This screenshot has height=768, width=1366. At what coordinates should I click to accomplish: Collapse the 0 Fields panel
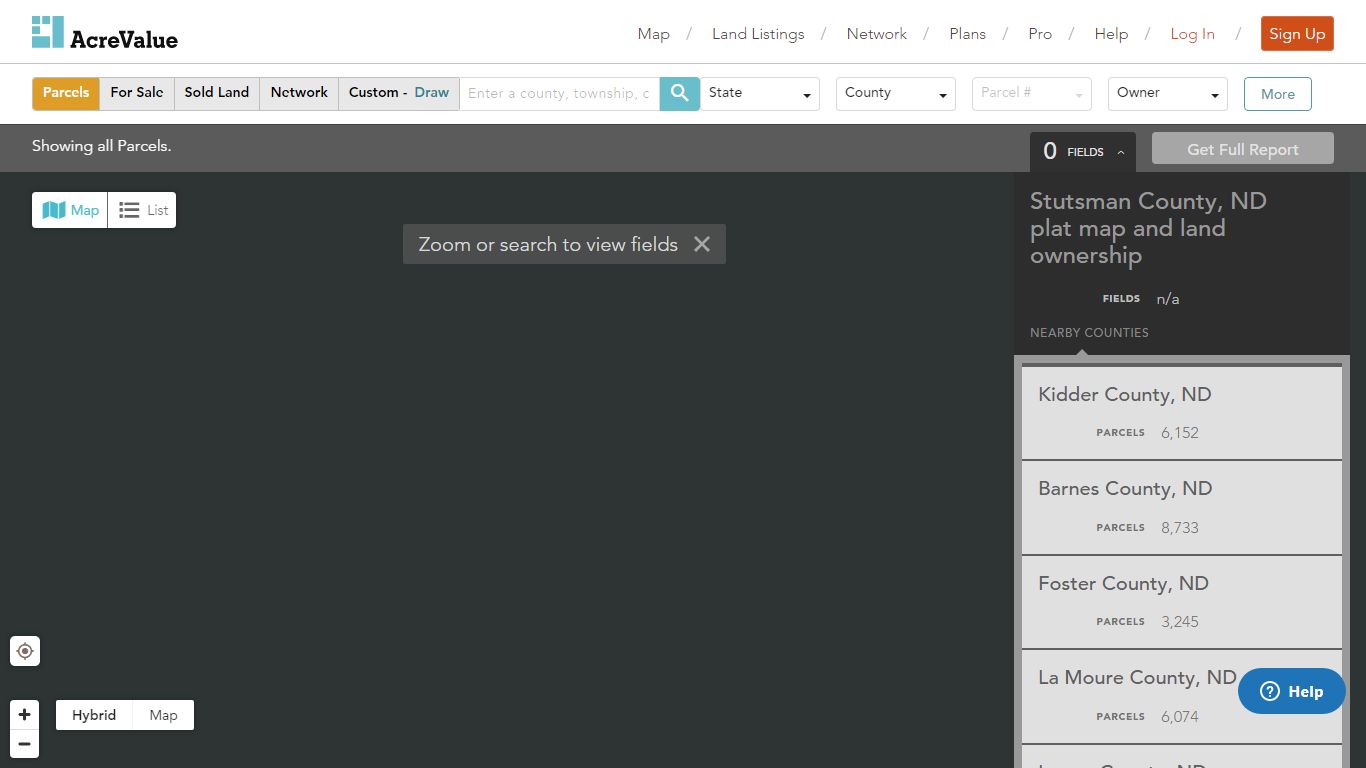pos(1083,152)
